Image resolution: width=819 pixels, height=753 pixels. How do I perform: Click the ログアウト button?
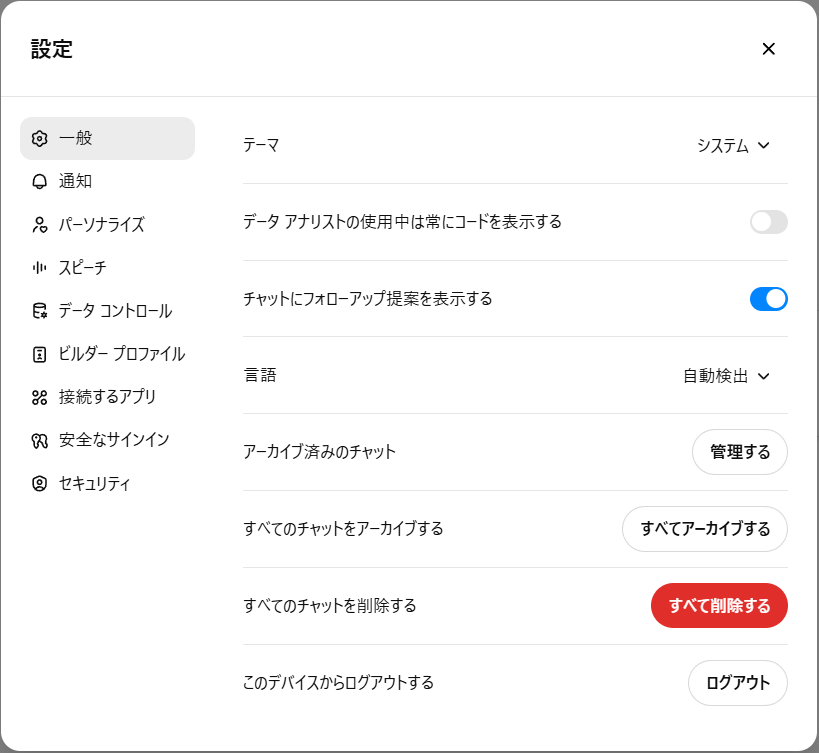[737, 683]
